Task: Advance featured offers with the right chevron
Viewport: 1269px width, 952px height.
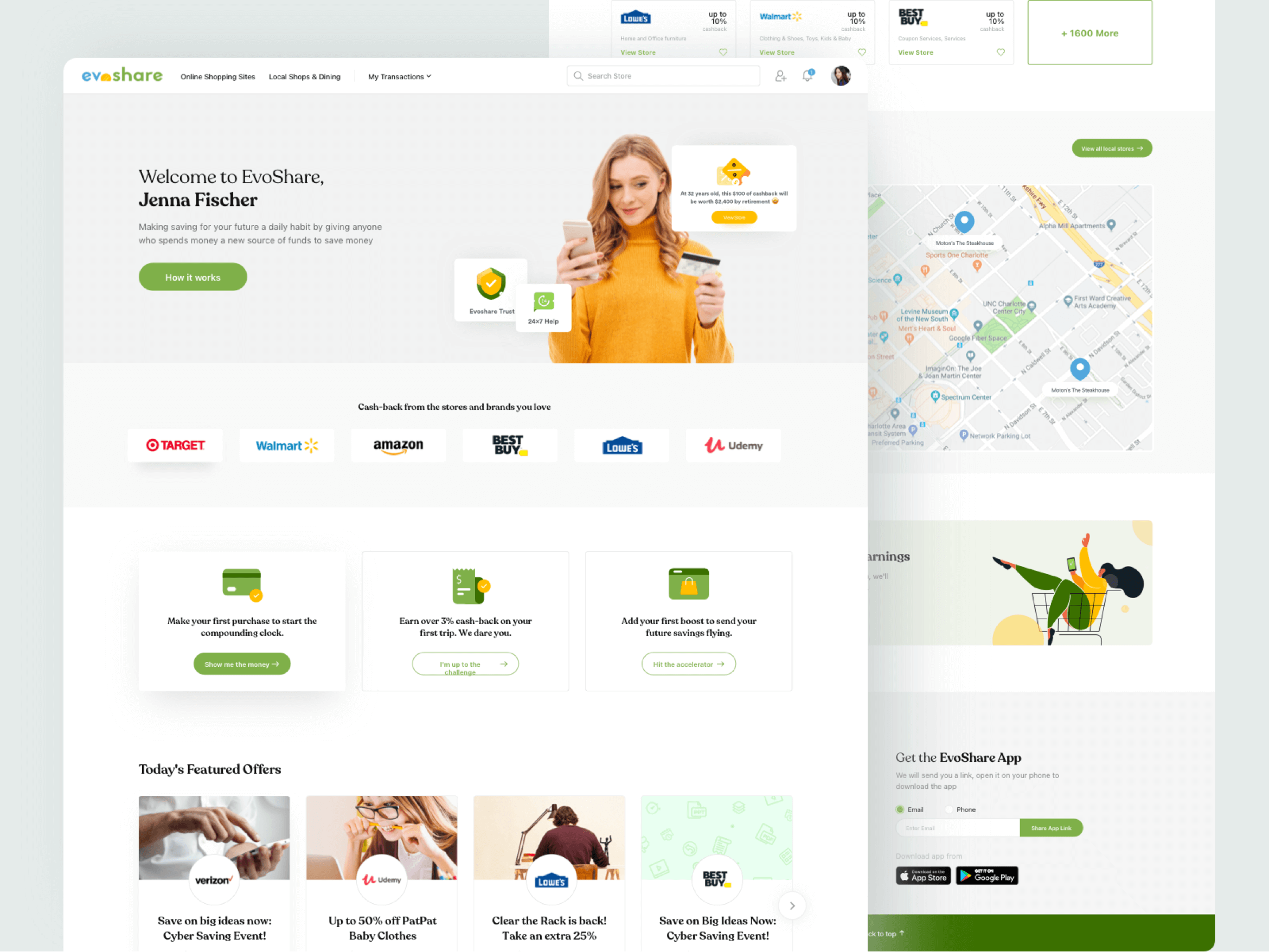Action: (x=792, y=905)
